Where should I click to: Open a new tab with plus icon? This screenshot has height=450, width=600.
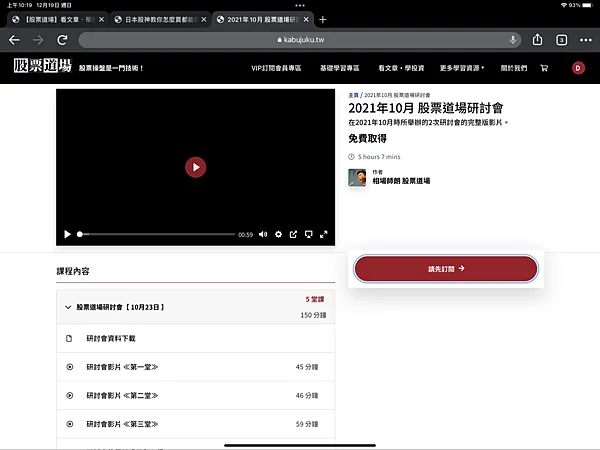click(x=323, y=20)
